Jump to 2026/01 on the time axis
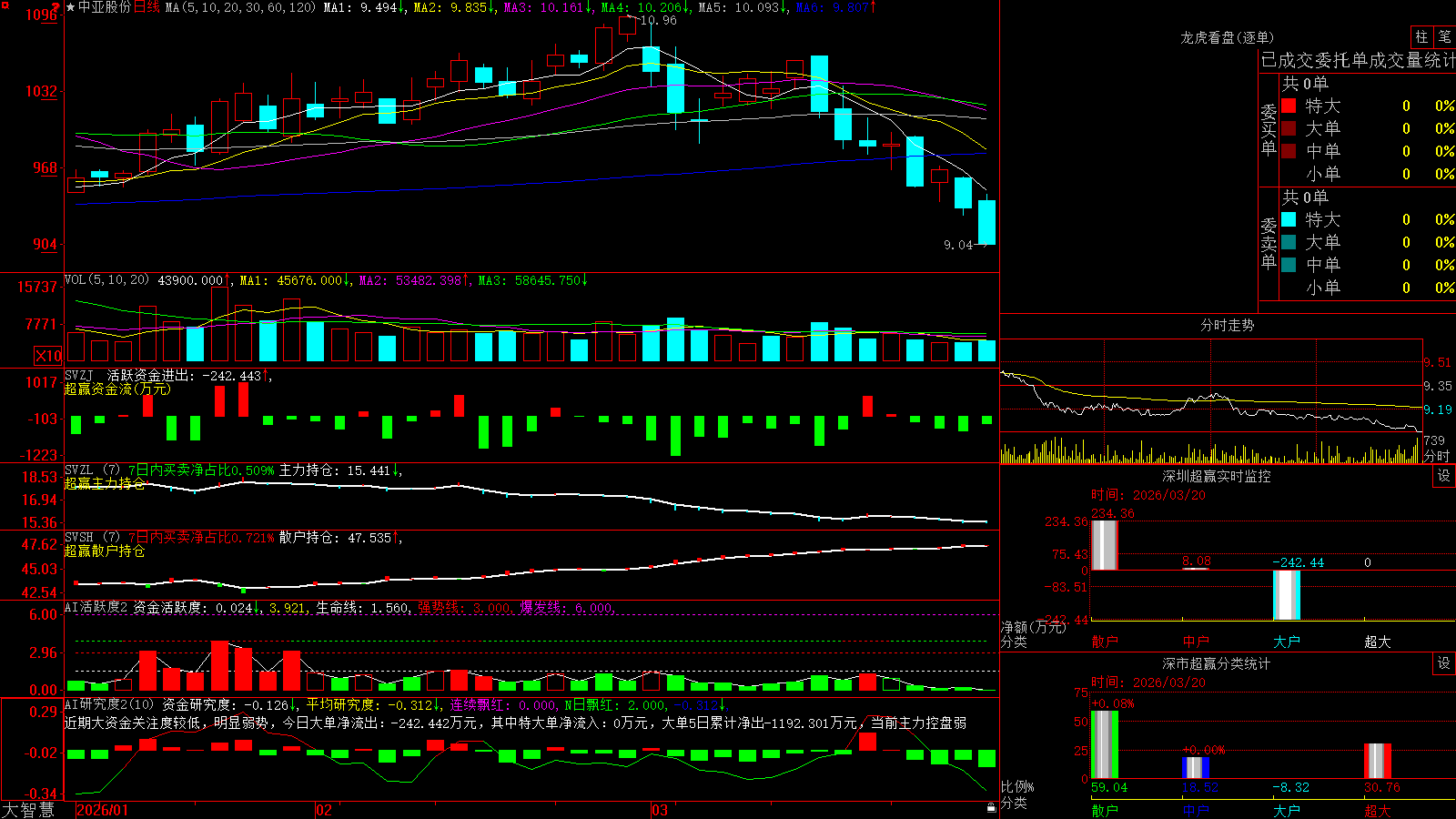Screen dimensions: 1456x819 click(103, 810)
